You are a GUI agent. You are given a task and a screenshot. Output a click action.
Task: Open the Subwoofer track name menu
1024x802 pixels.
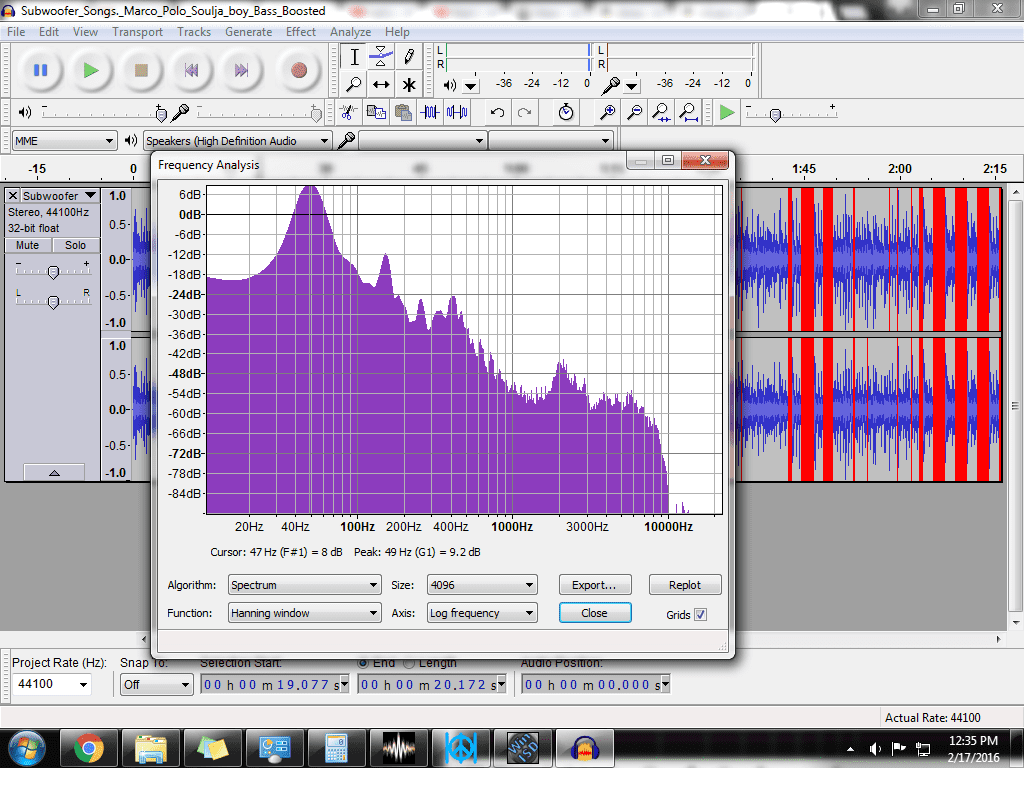coord(59,196)
